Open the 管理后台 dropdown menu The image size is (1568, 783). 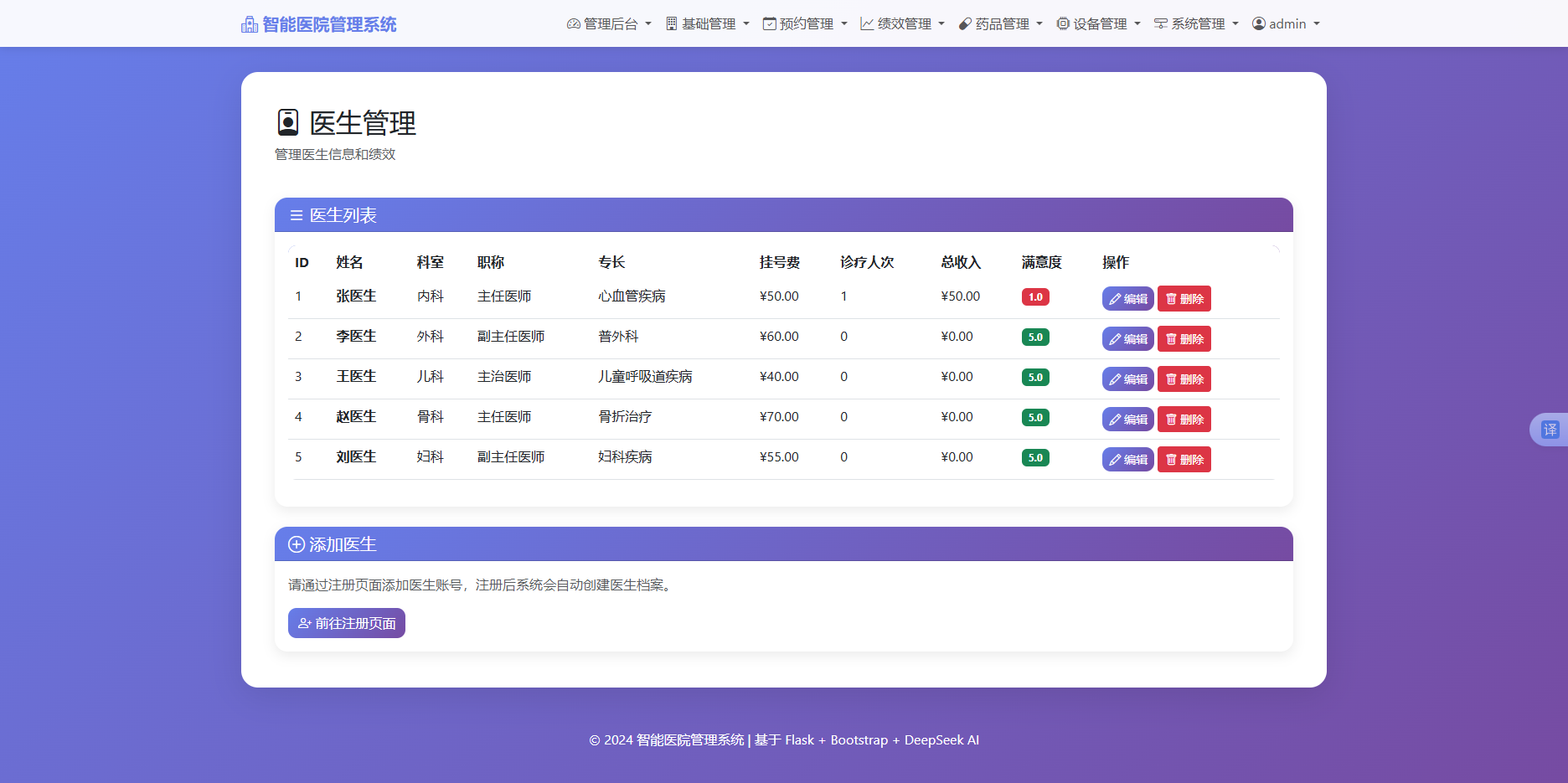(x=609, y=23)
